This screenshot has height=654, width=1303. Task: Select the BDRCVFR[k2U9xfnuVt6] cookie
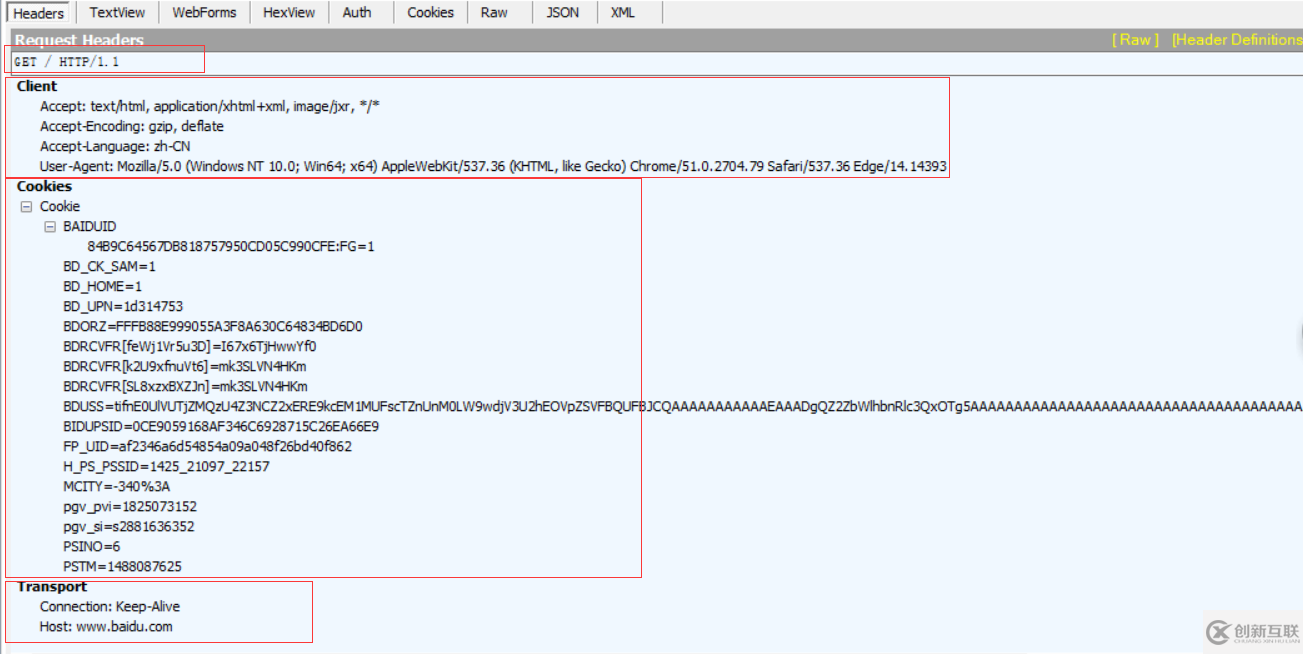coord(185,366)
